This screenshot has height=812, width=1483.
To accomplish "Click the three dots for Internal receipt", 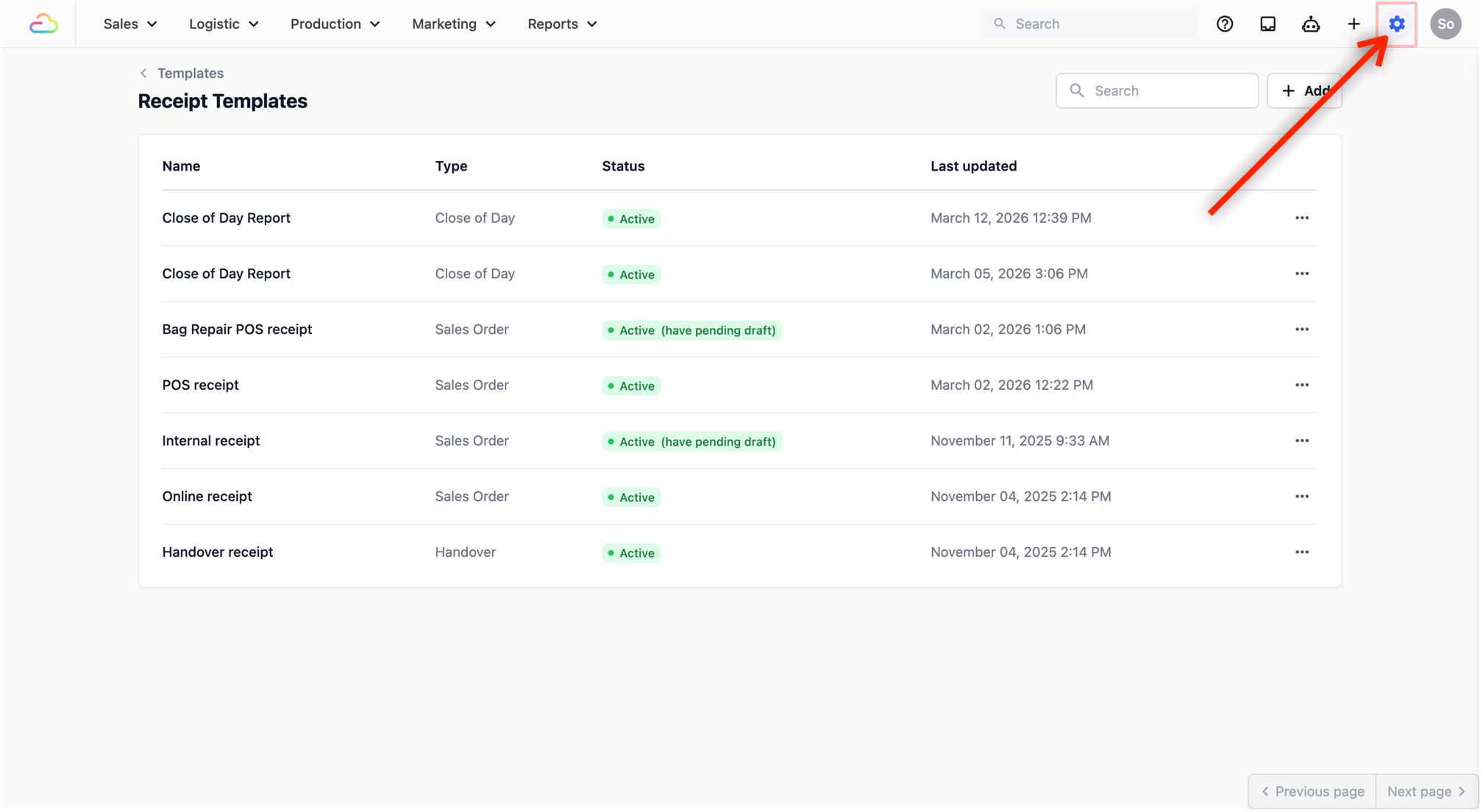I will click(x=1301, y=441).
